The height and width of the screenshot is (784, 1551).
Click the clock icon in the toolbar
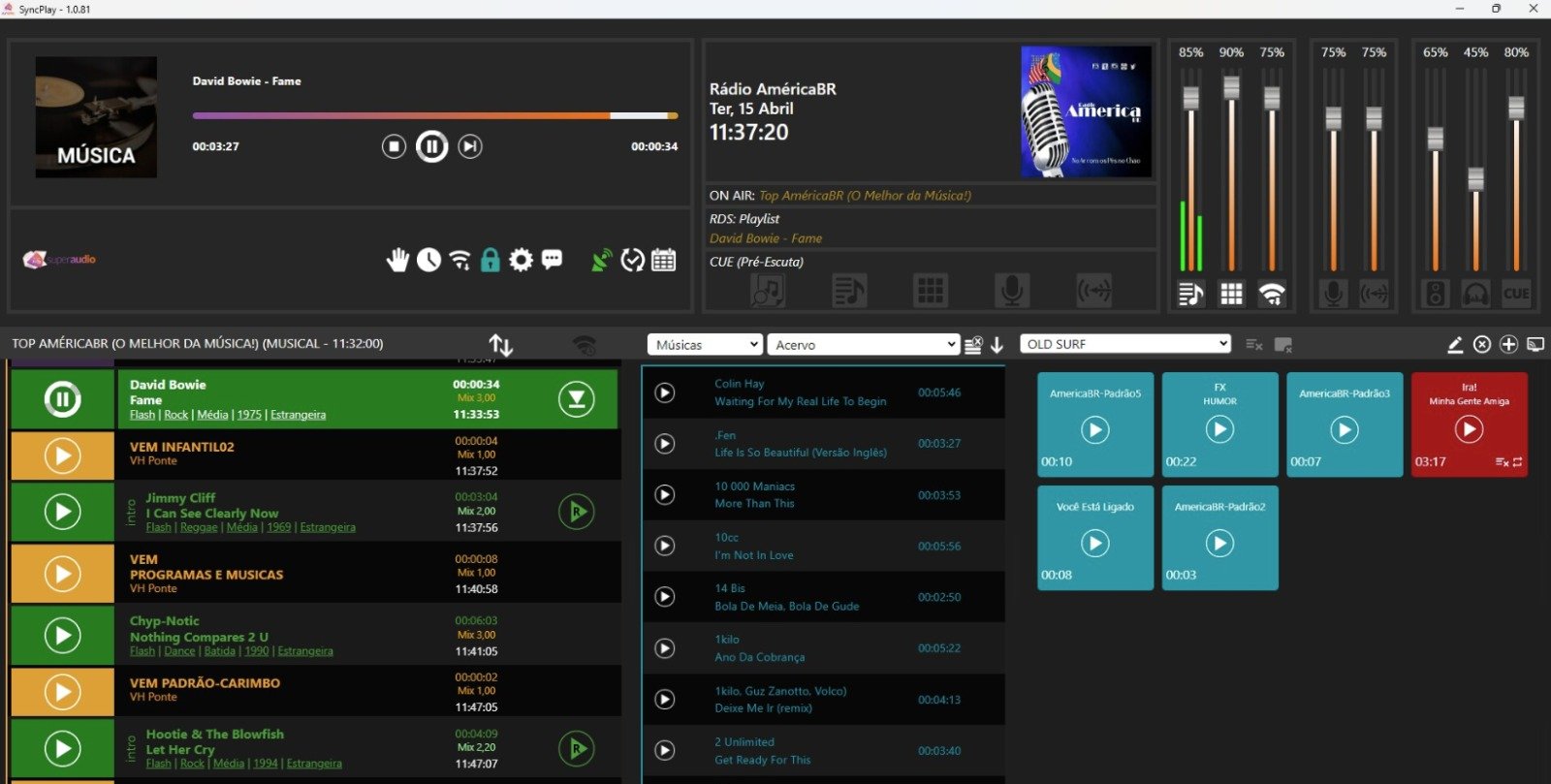click(428, 260)
